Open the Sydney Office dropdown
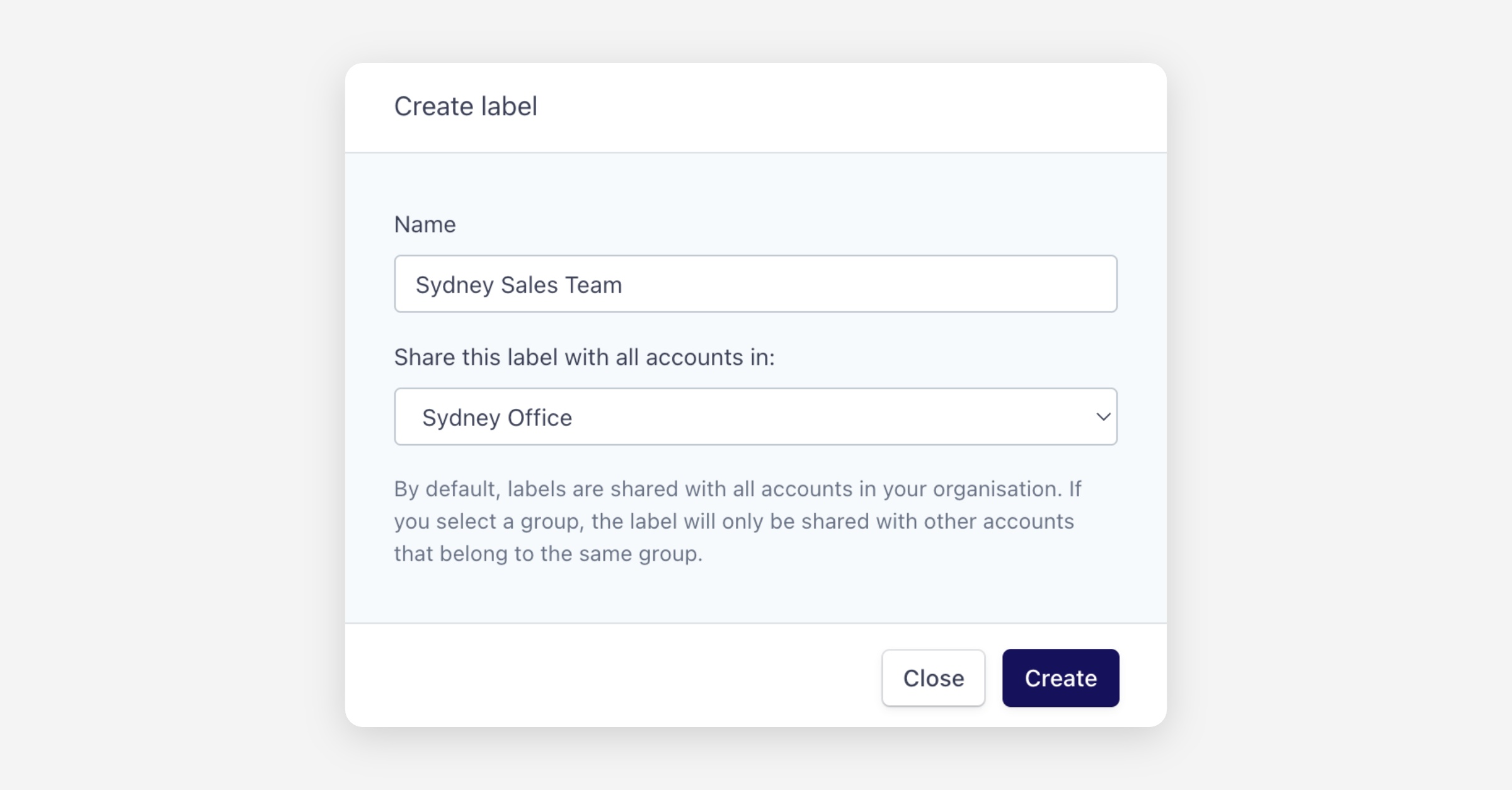Viewport: 1512px width, 790px height. tap(755, 417)
